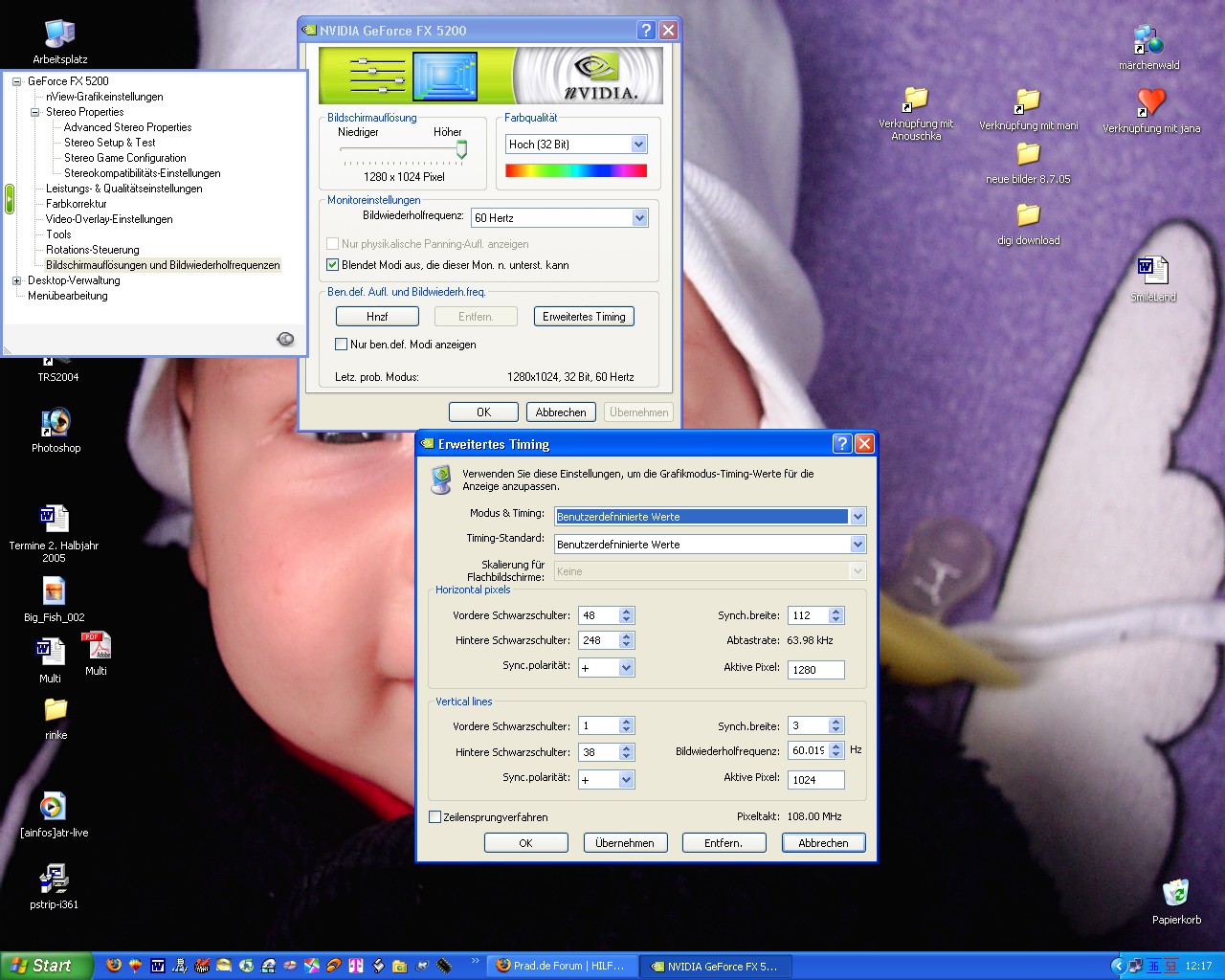The image size is (1225, 980).
Task: Toggle 'Nur ben.def. Modi anzeigen' checkbox
Action: coord(342,345)
